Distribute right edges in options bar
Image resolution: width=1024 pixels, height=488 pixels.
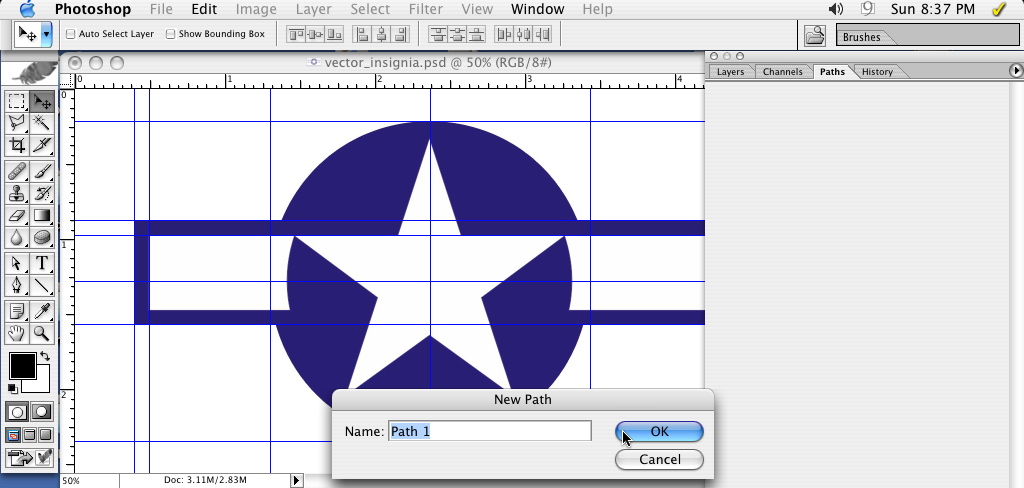(x=543, y=34)
